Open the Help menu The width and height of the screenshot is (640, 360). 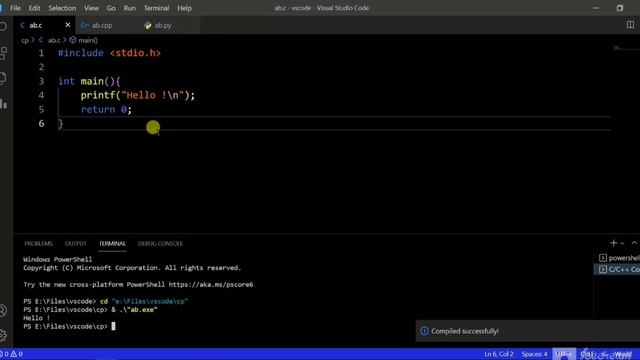click(x=184, y=8)
